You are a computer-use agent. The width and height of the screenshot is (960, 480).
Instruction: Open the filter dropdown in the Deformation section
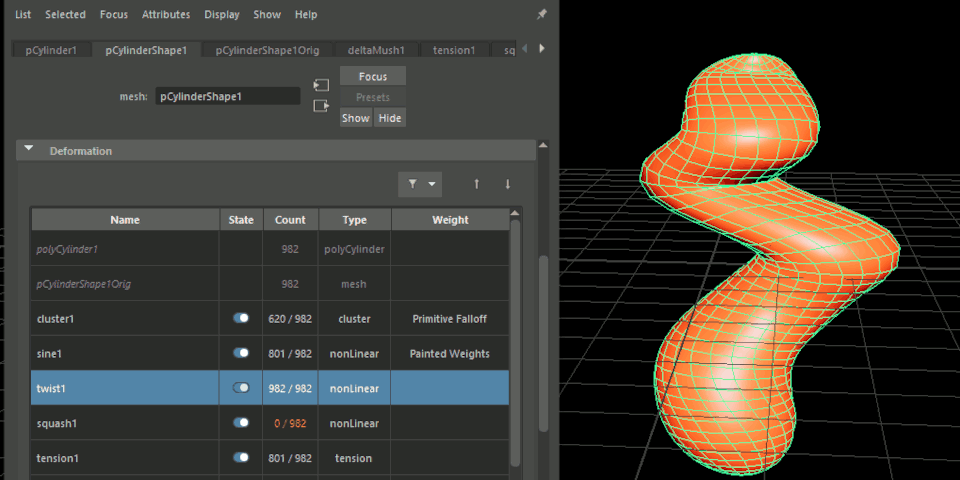[x=420, y=184]
